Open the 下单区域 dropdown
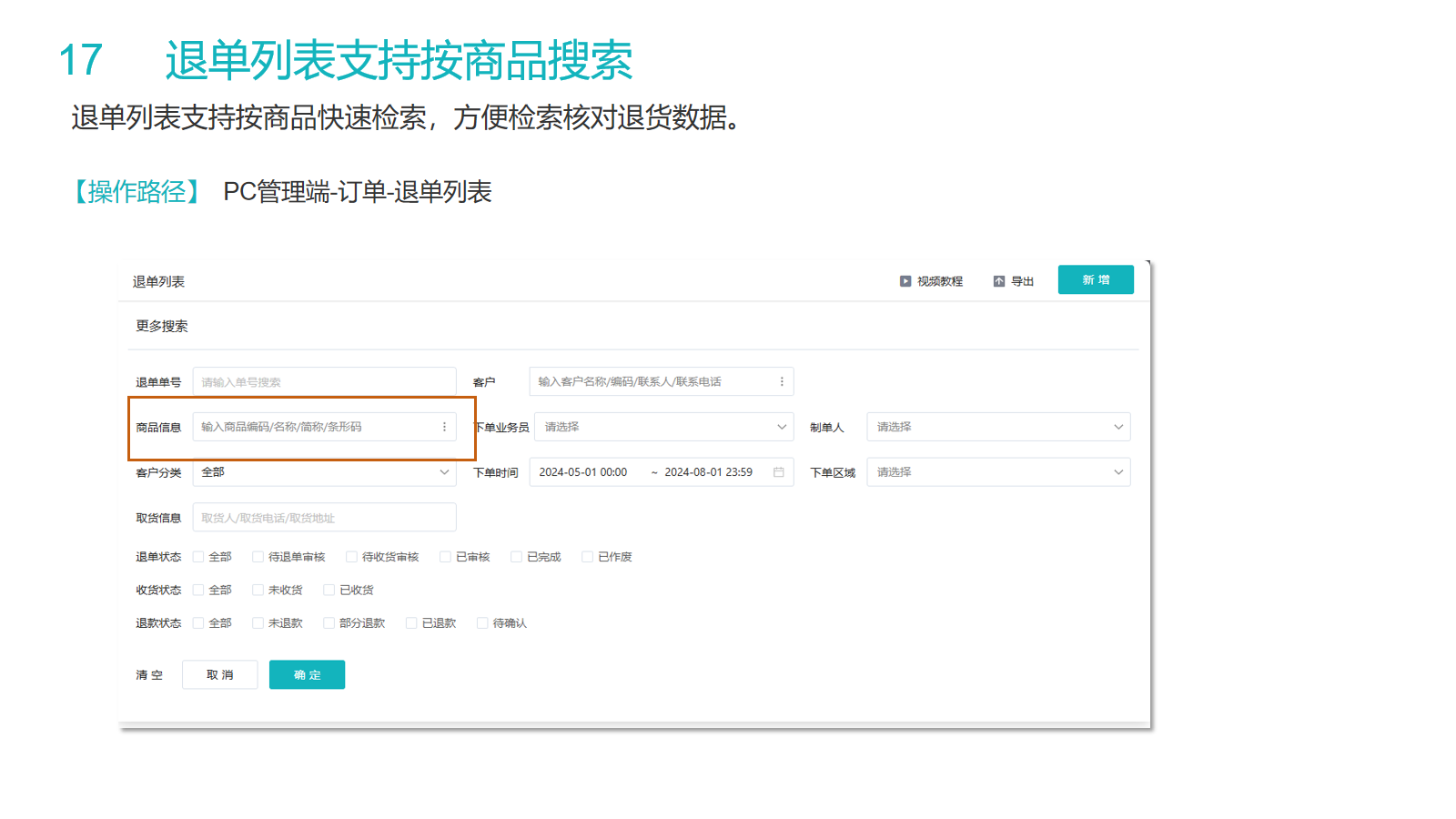Viewport: 1456px width, 819px height. pos(998,472)
